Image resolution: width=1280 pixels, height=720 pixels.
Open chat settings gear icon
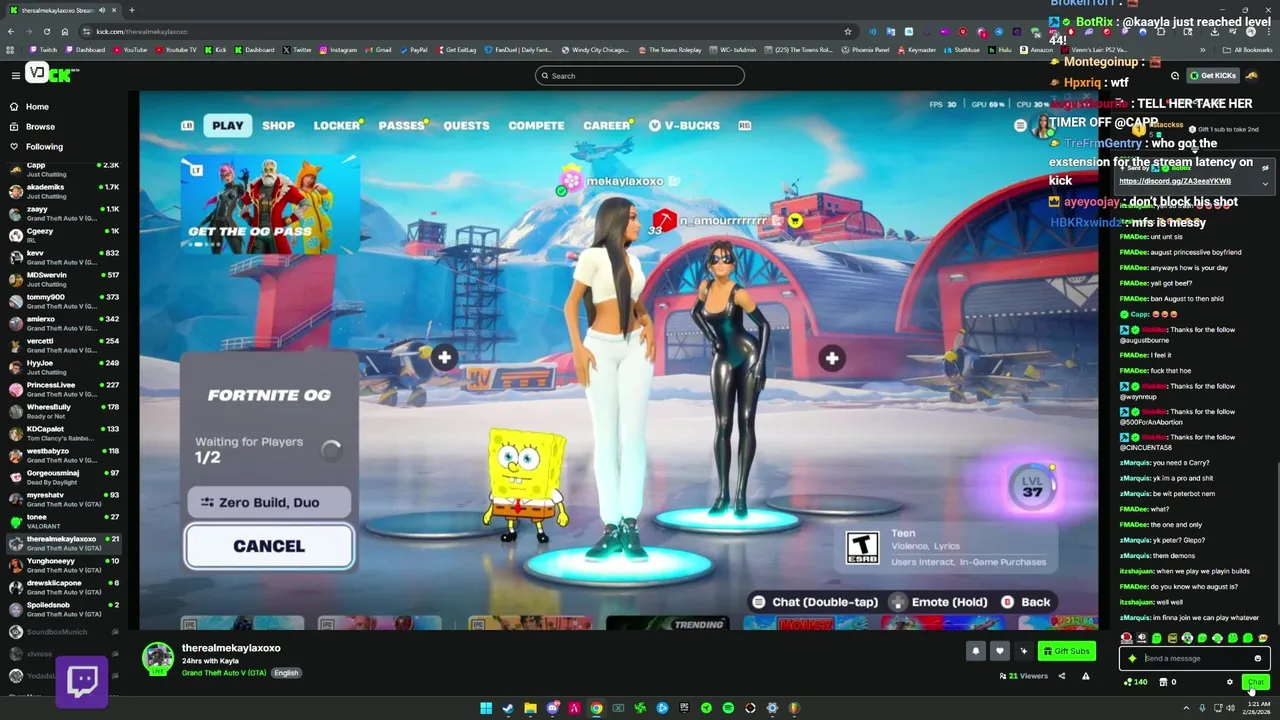(x=1230, y=682)
